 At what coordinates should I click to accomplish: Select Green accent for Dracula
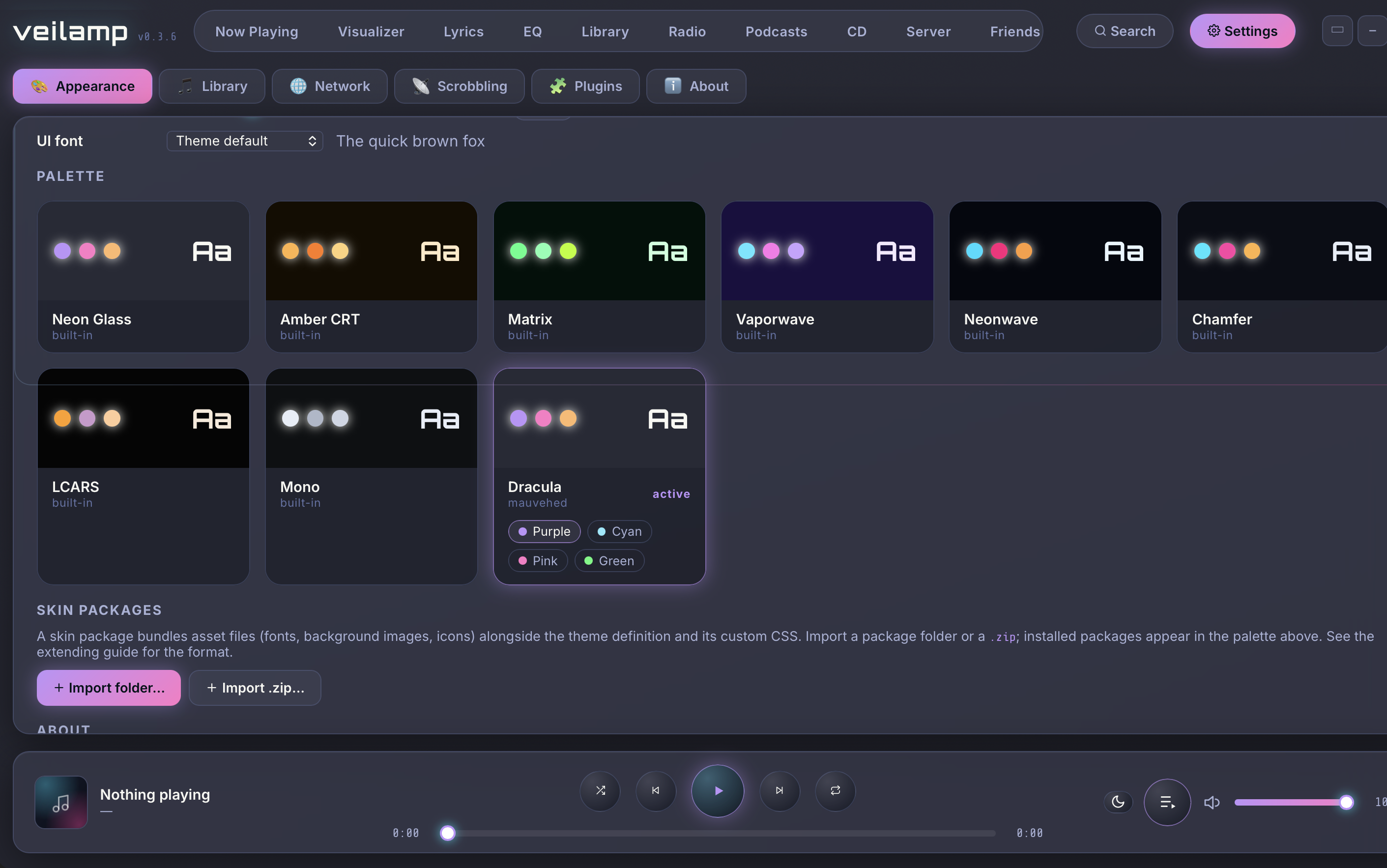(x=609, y=561)
